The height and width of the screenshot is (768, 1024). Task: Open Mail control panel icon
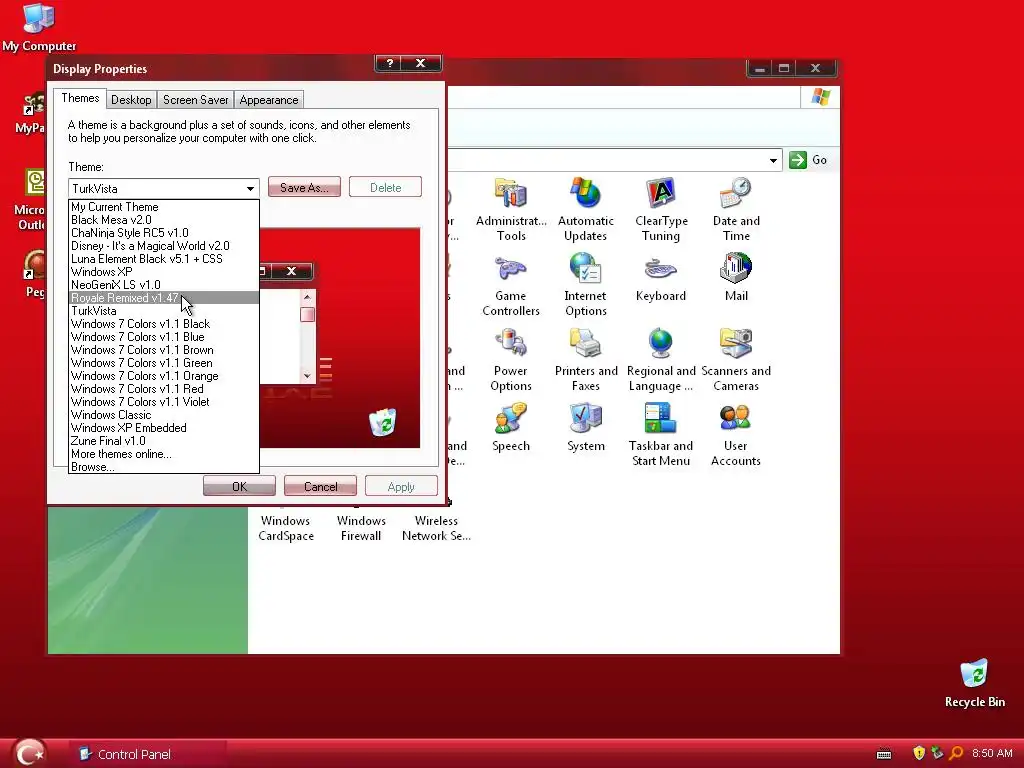(736, 278)
